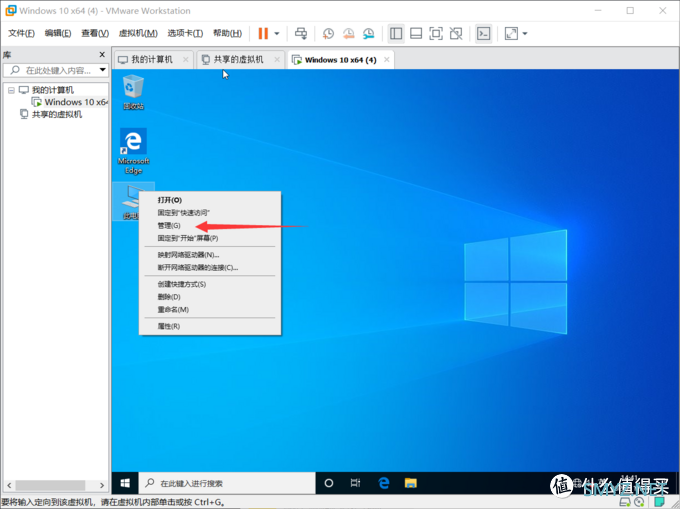This screenshot has height=509, width=680.
Task: Toggle the thumbnail bar view button
Action: coord(416,33)
